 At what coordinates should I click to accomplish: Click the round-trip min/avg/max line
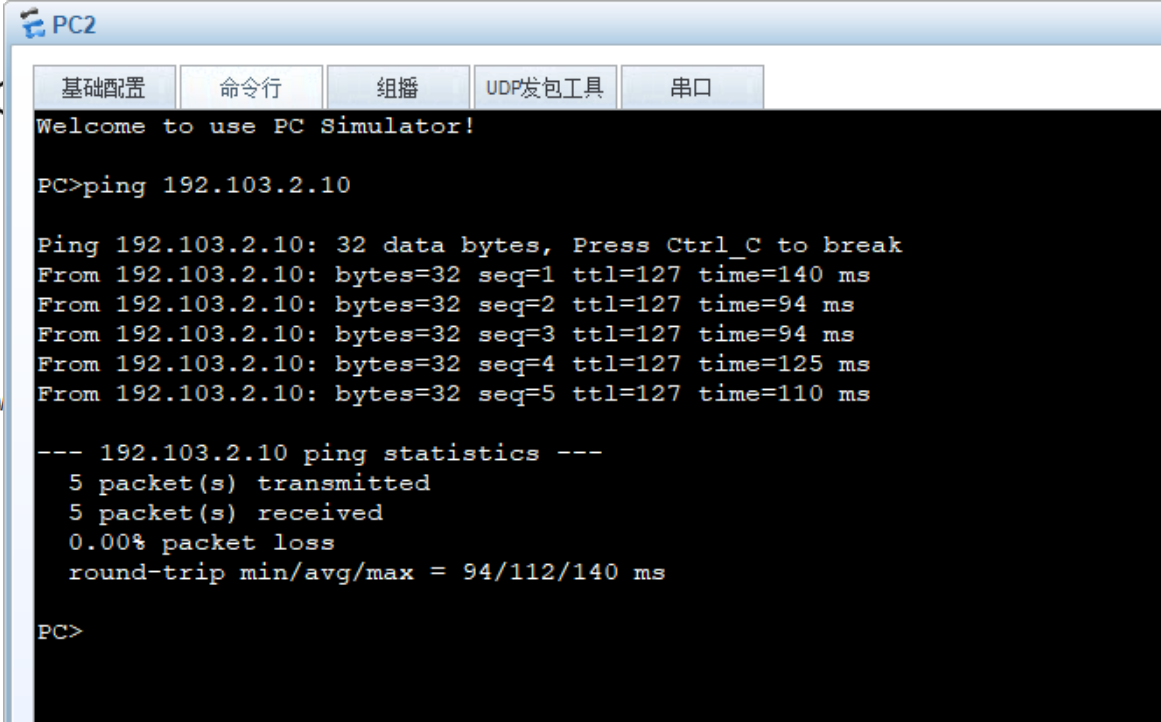click(367, 572)
